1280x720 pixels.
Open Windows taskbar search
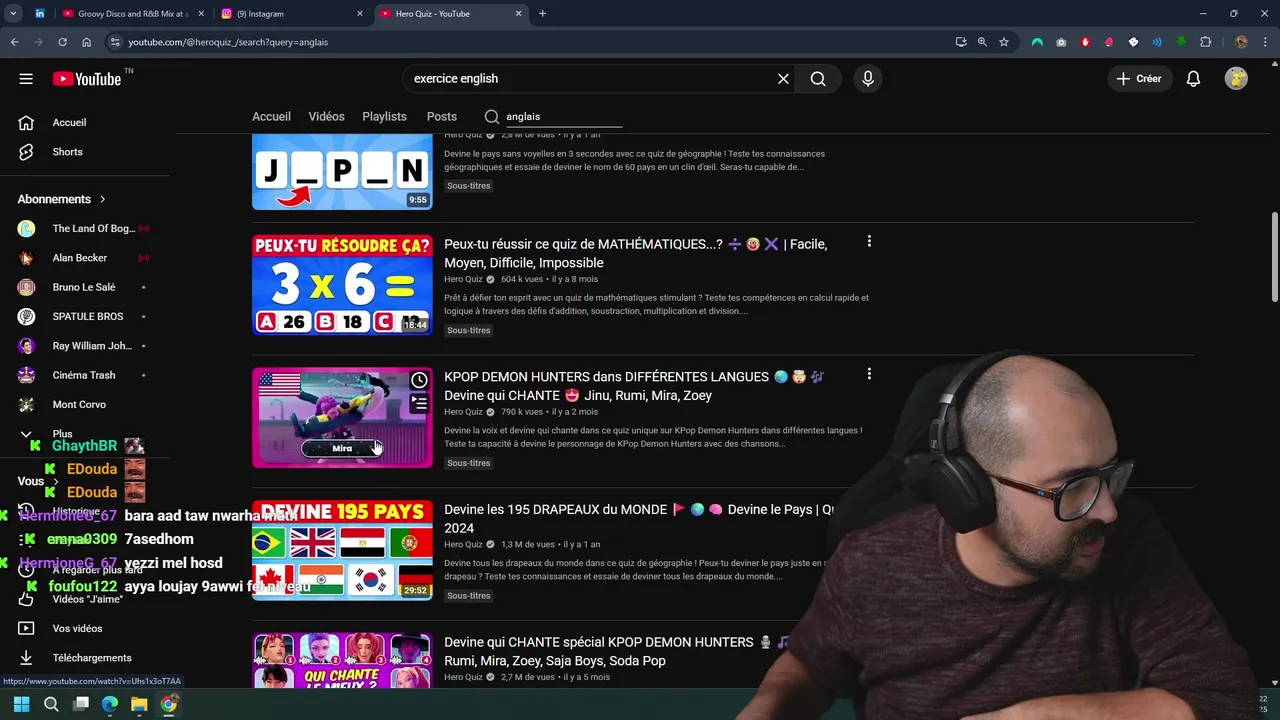(x=51, y=704)
